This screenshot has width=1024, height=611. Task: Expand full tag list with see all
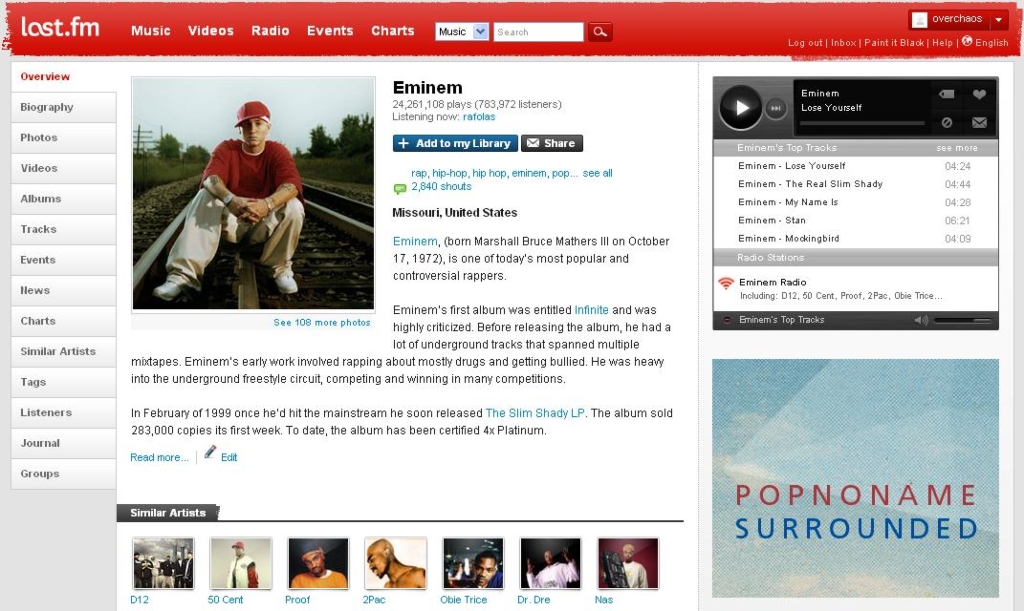coord(598,173)
